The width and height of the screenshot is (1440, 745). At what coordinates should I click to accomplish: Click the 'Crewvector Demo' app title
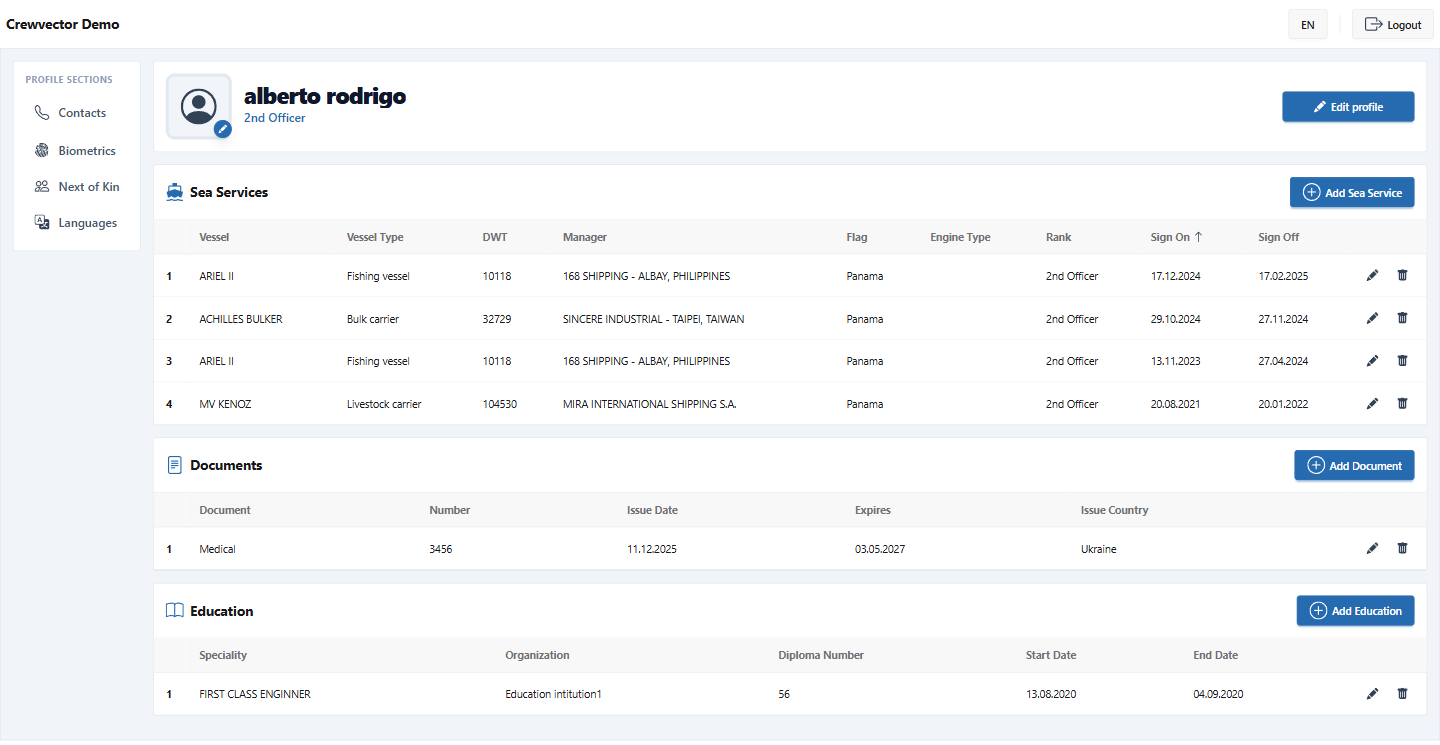(63, 24)
